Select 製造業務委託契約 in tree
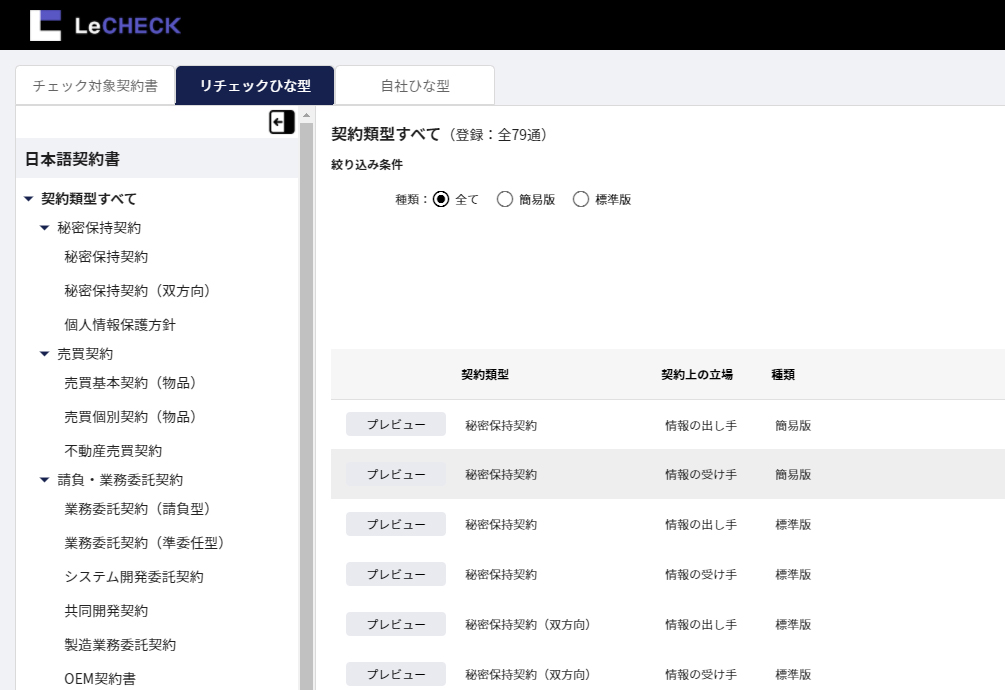Image resolution: width=1005 pixels, height=690 pixels. point(120,645)
